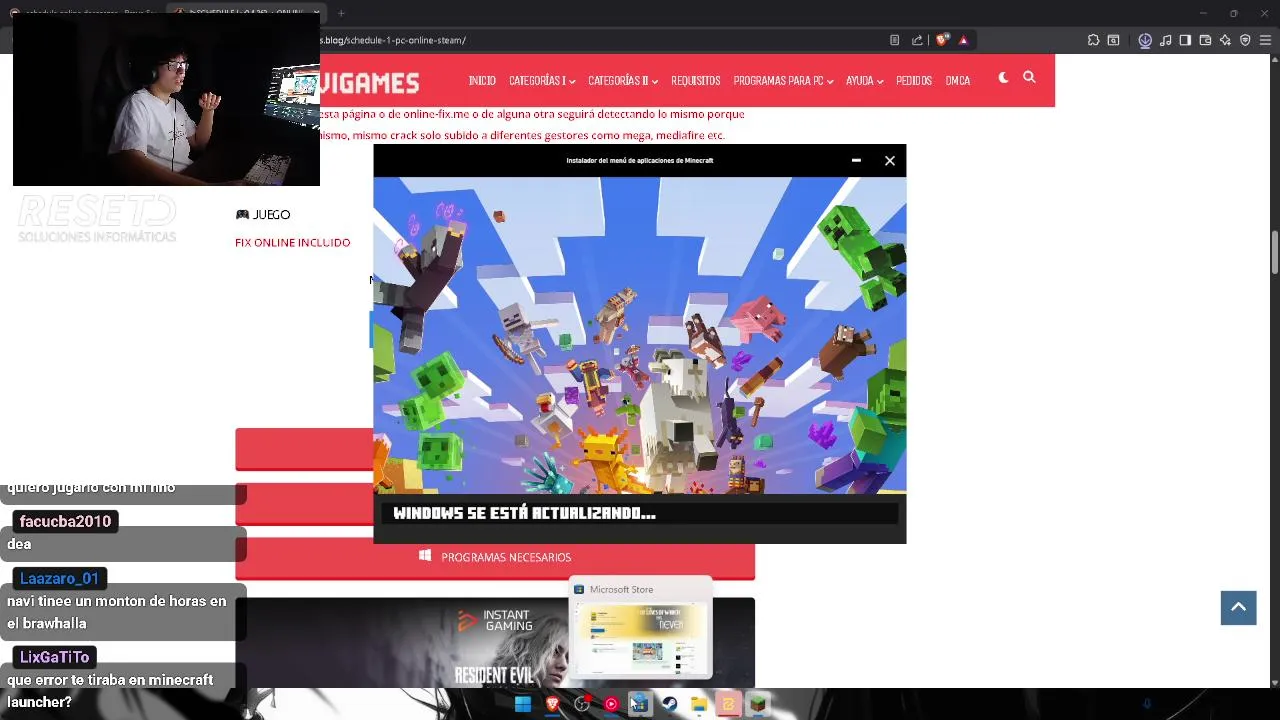Click the site search magnifier icon
The width and height of the screenshot is (1280, 720).
(x=1029, y=77)
